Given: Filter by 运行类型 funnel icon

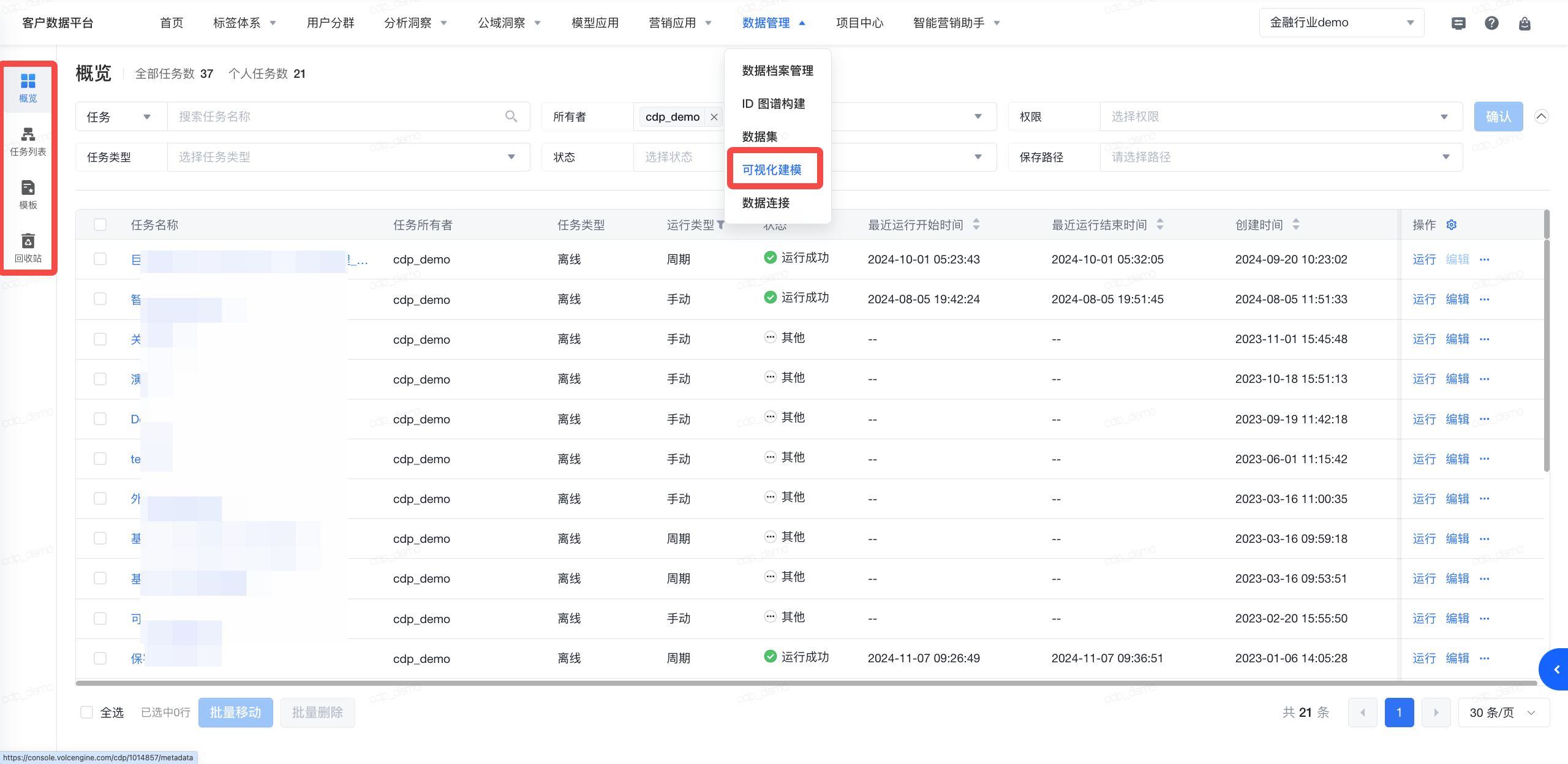Looking at the screenshot, I should [x=721, y=225].
